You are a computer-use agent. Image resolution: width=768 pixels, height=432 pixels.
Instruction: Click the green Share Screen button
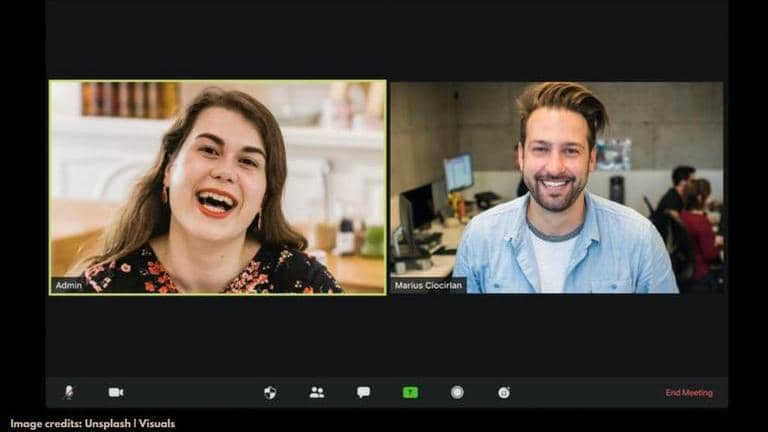coord(410,392)
